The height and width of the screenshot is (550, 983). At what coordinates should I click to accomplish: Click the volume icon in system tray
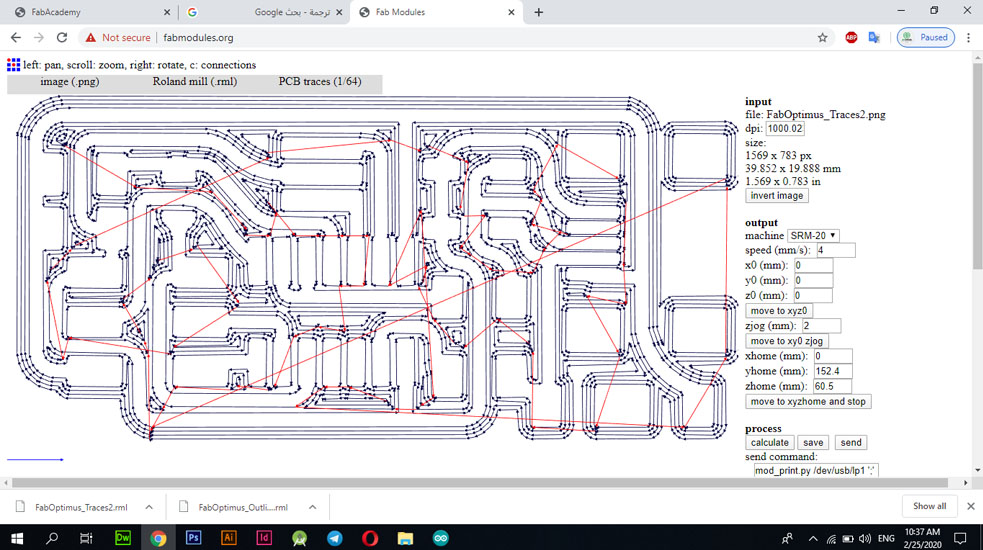click(x=865, y=539)
